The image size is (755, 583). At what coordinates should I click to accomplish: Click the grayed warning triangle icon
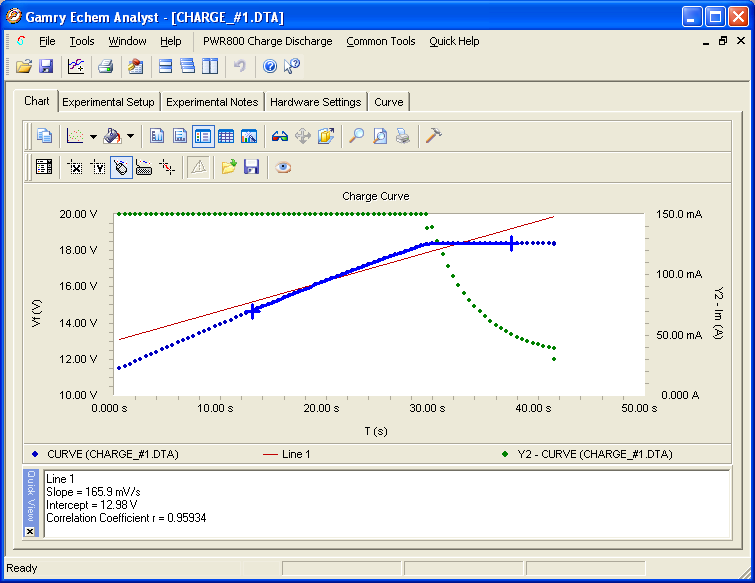(198, 167)
